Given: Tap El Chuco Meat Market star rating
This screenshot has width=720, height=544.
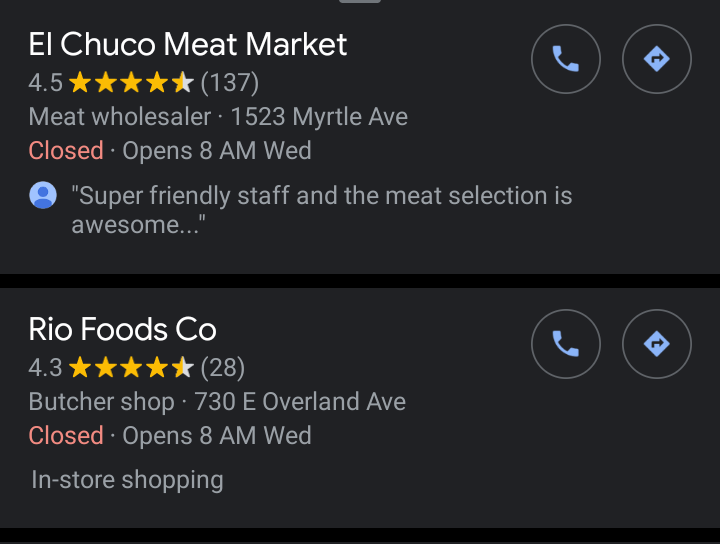Looking at the screenshot, I should [x=131, y=82].
